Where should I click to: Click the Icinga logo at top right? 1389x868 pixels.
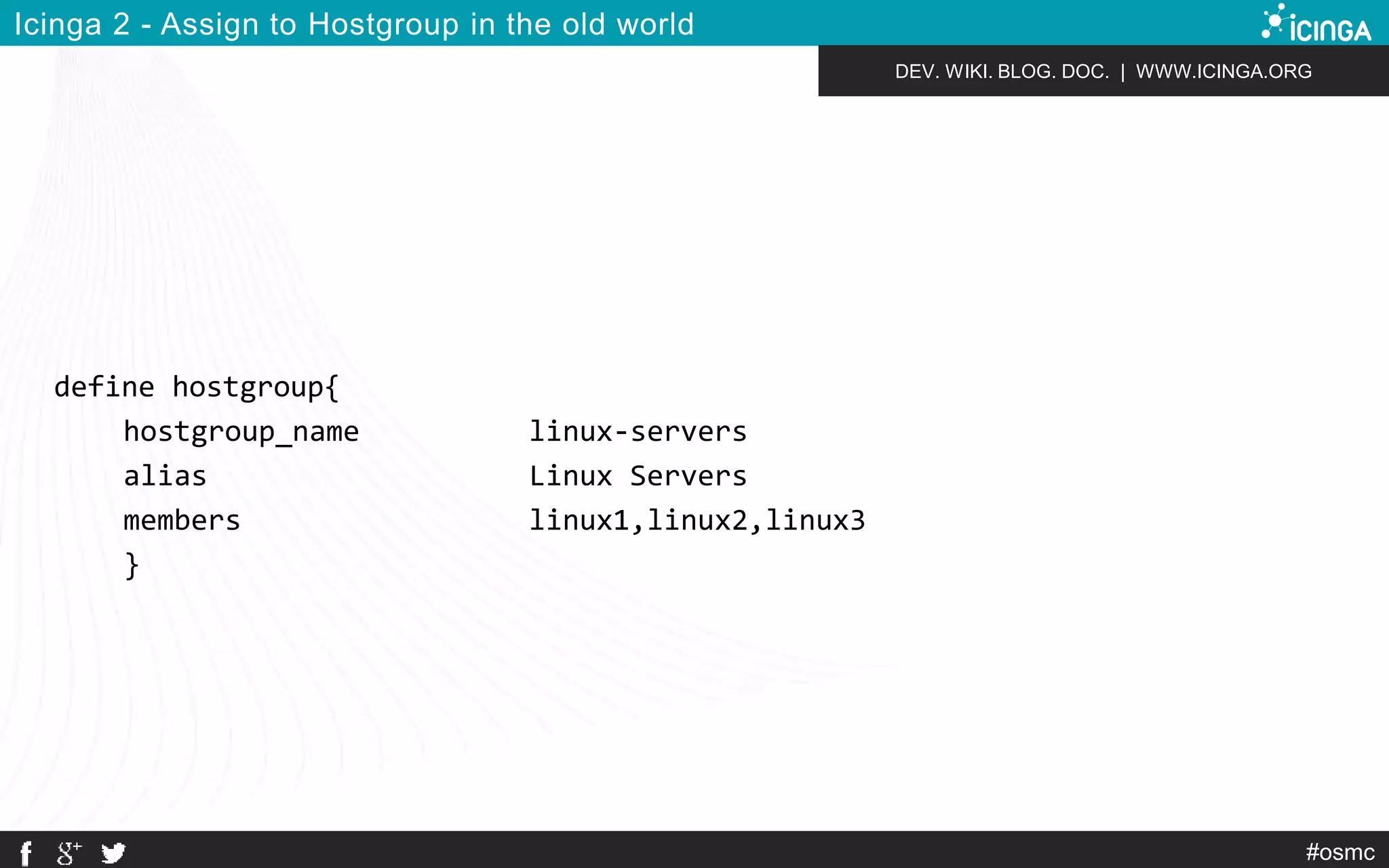point(1316,24)
